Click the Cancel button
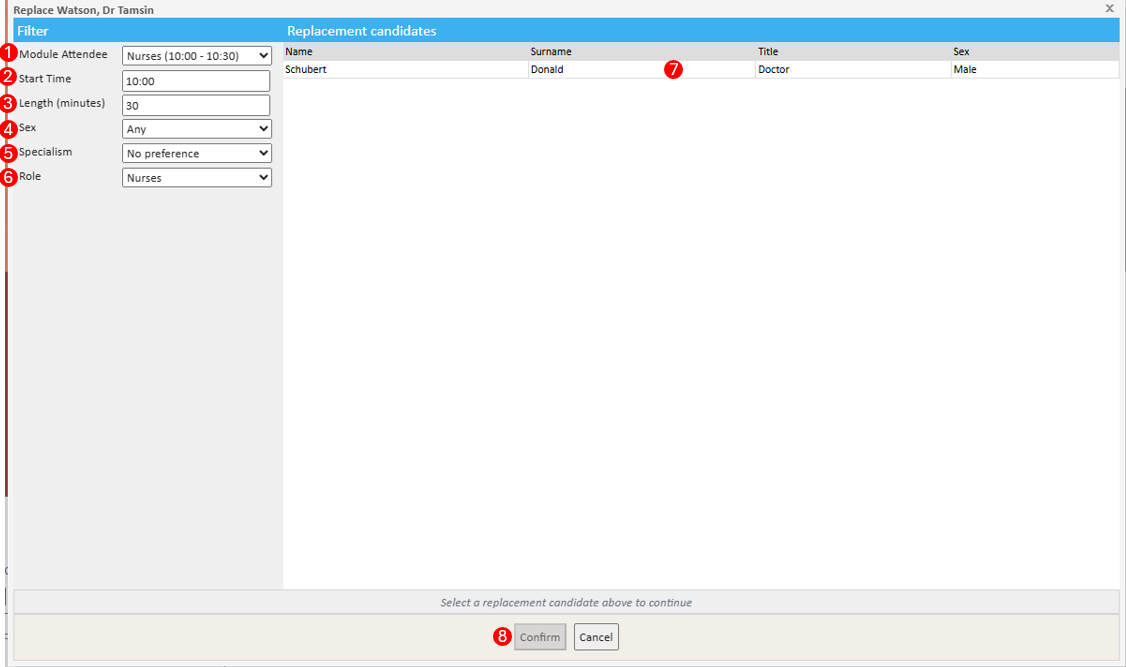Viewport: 1126px width, 667px height. pyautogui.click(x=596, y=637)
